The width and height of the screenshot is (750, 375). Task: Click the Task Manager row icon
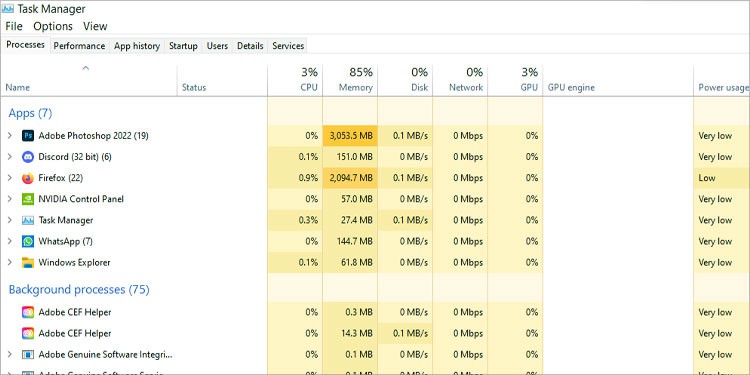[28, 221]
